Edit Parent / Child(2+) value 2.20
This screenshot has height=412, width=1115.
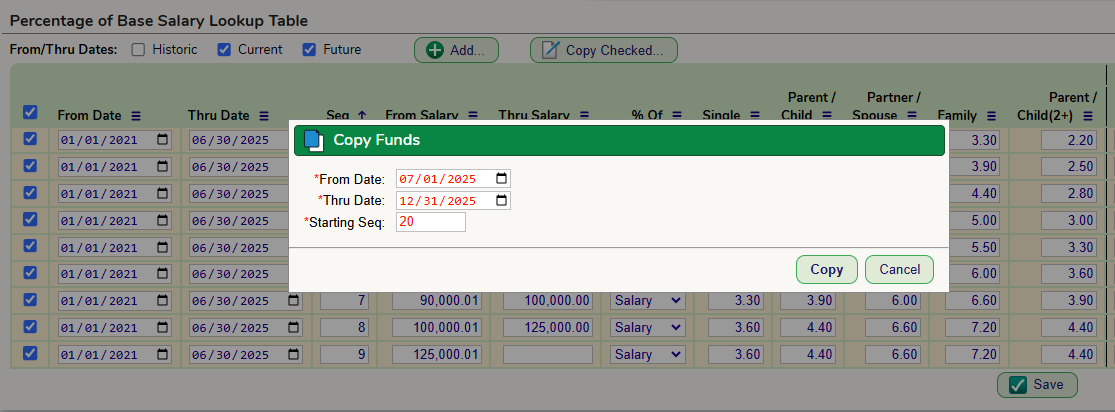point(1069,140)
